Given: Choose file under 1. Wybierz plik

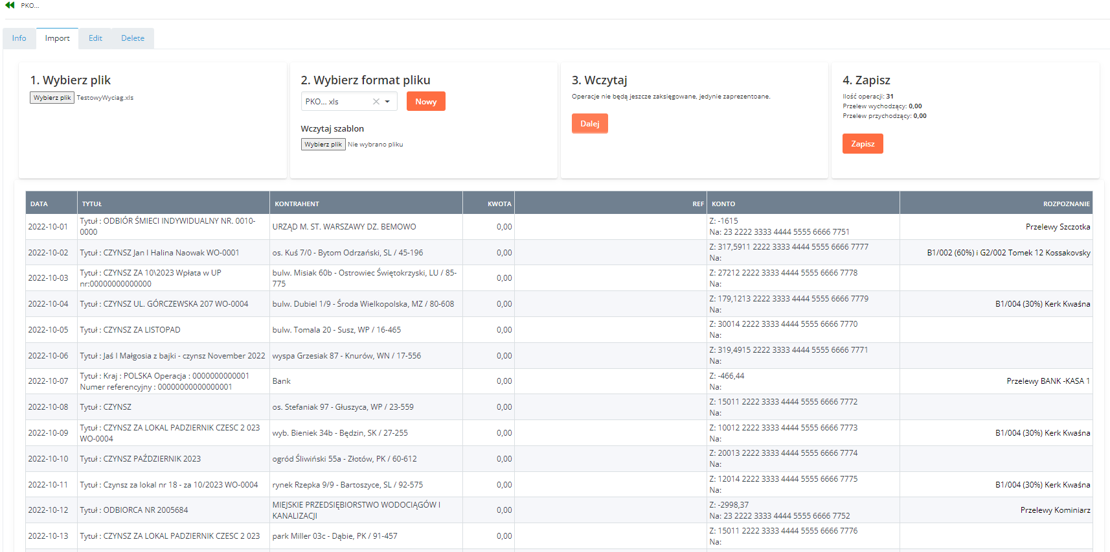Looking at the screenshot, I should pos(52,98).
